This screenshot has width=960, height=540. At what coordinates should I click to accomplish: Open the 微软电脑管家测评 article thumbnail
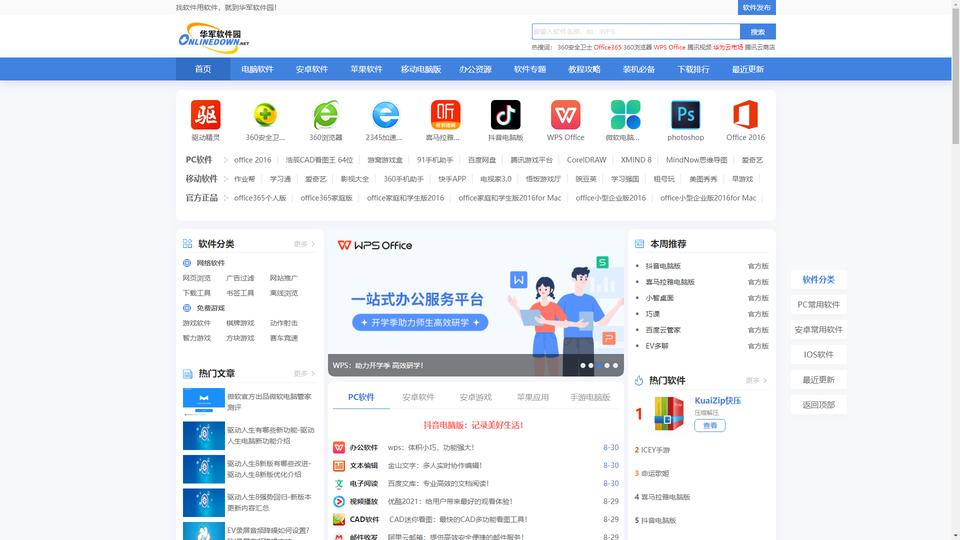tap(204, 402)
